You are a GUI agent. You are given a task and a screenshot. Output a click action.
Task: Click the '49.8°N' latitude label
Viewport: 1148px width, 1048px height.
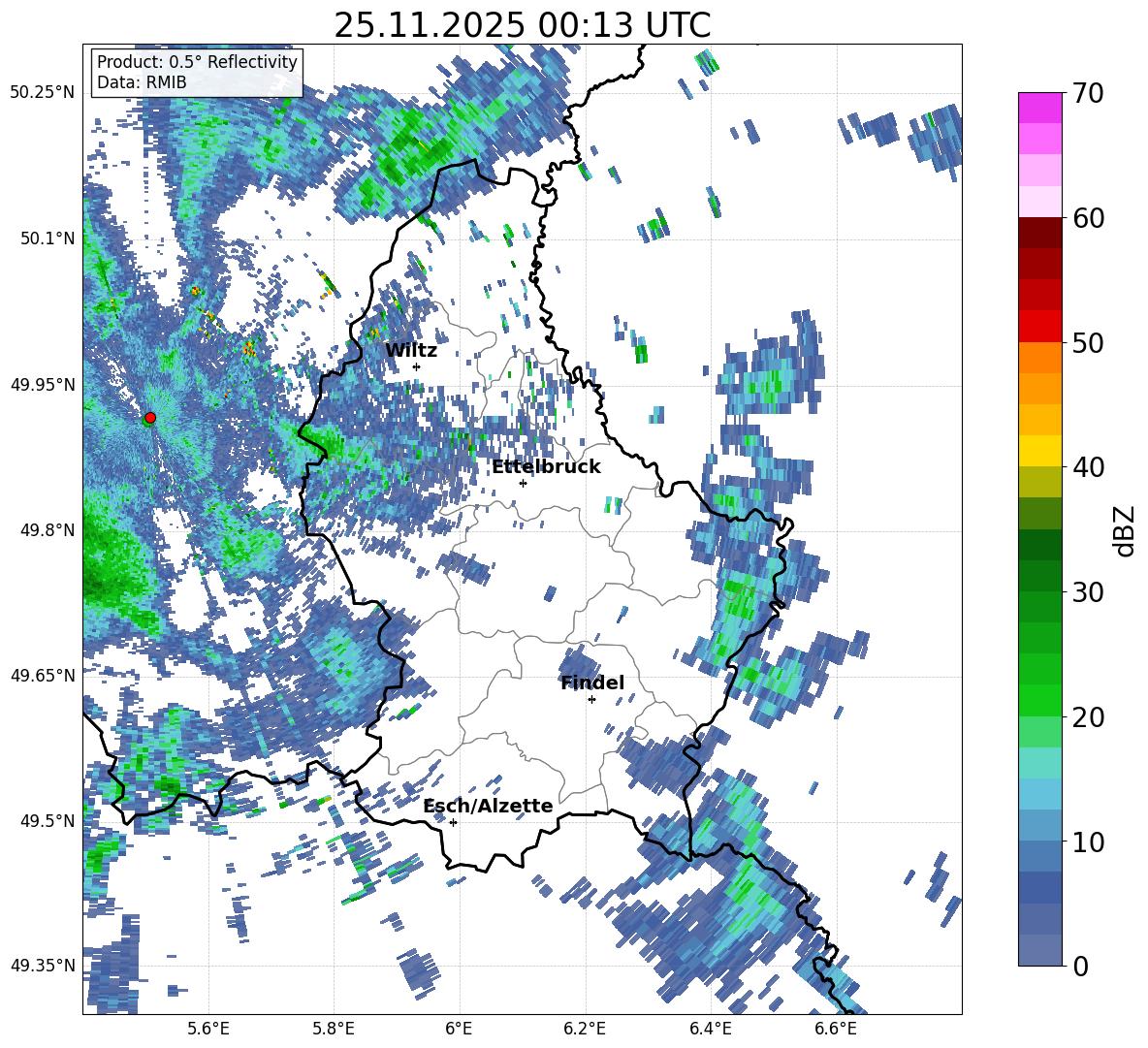pos(47,530)
